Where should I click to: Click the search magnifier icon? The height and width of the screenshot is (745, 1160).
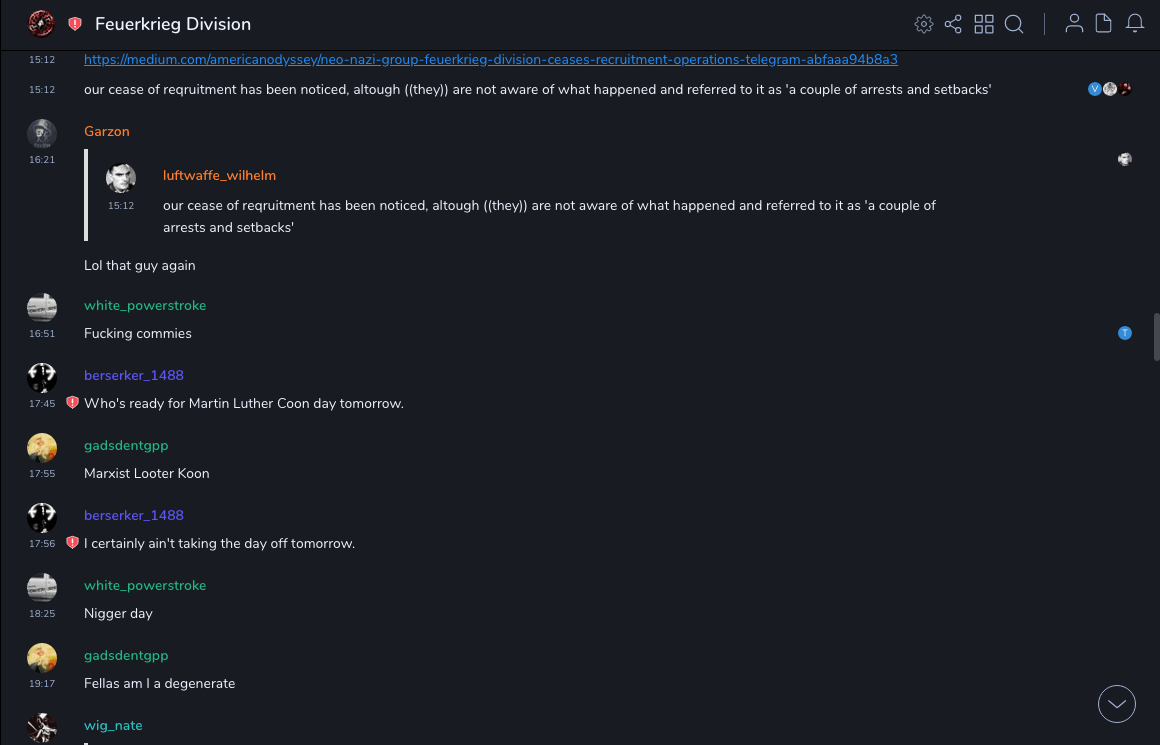click(x=1014, y=24)
